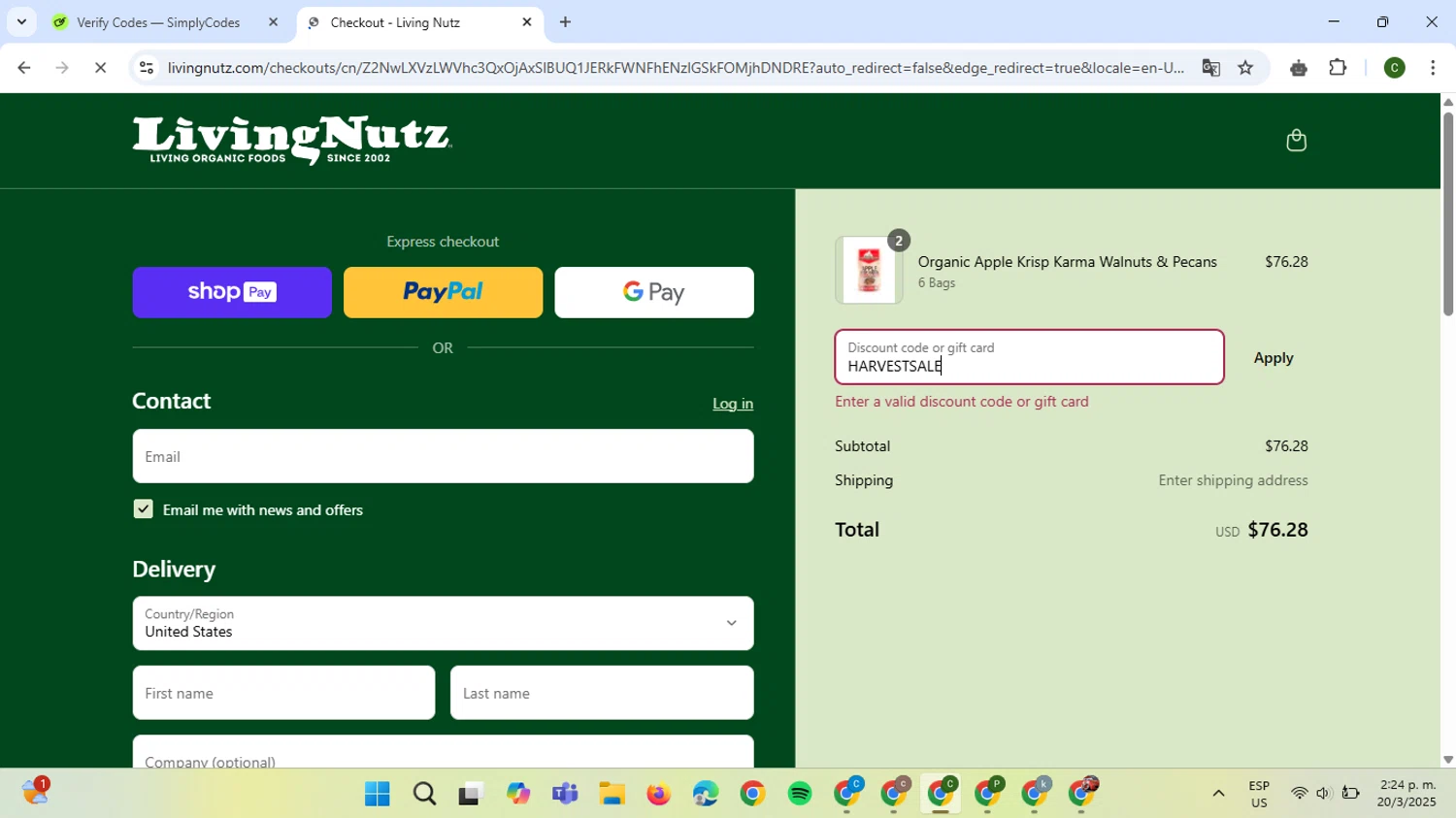Open File Explorer from taskbar
This screenshot has width=1456, height=818.
tap(612, 794)
